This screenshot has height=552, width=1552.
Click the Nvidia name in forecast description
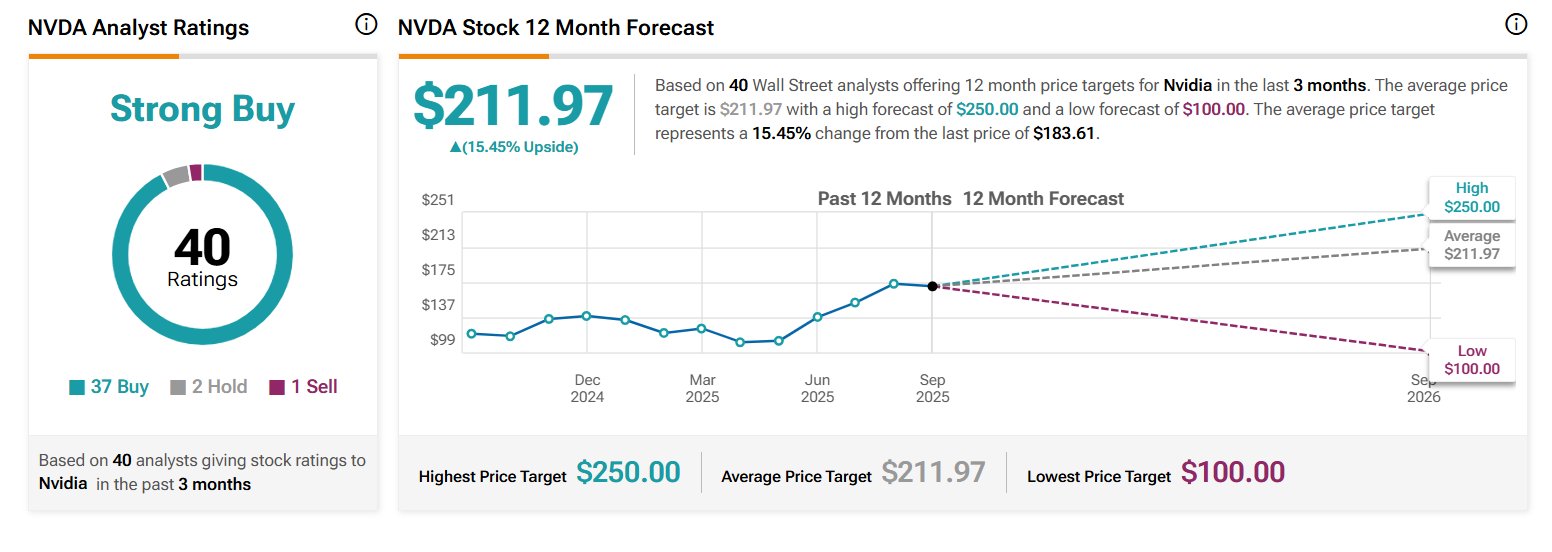(1189, 86)
